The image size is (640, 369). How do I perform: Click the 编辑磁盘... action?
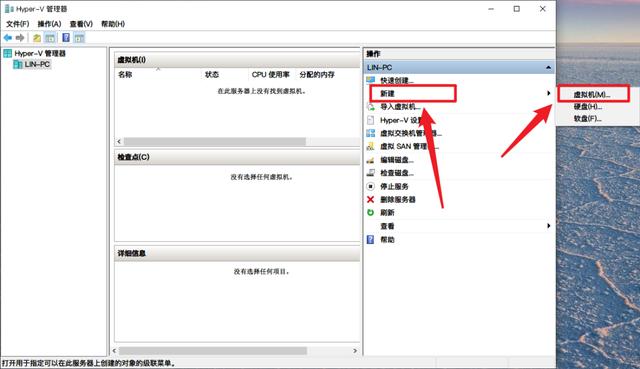397,160
